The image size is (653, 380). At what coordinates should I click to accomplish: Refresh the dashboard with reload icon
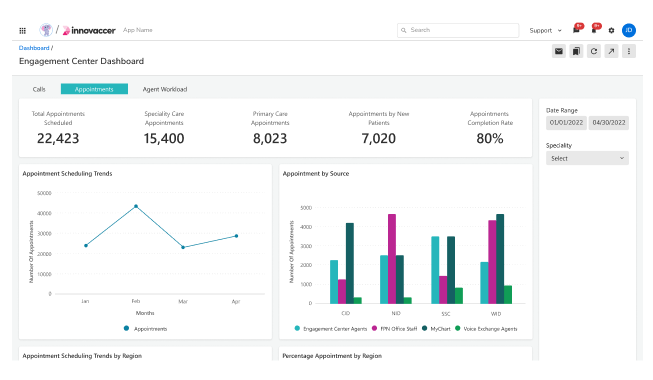594,51
